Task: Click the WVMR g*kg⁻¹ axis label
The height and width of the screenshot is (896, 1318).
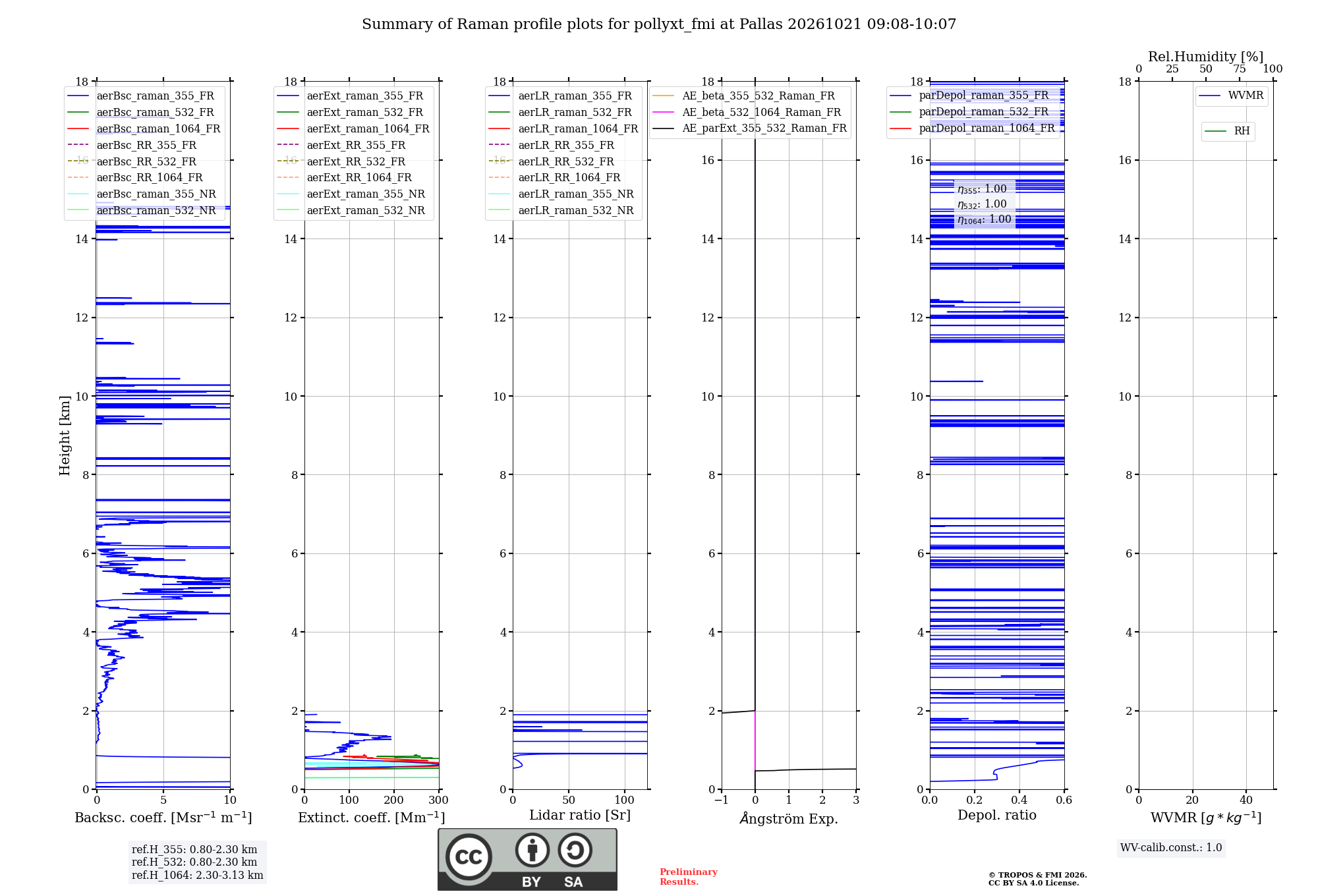Action: [x=1206, y=818]
